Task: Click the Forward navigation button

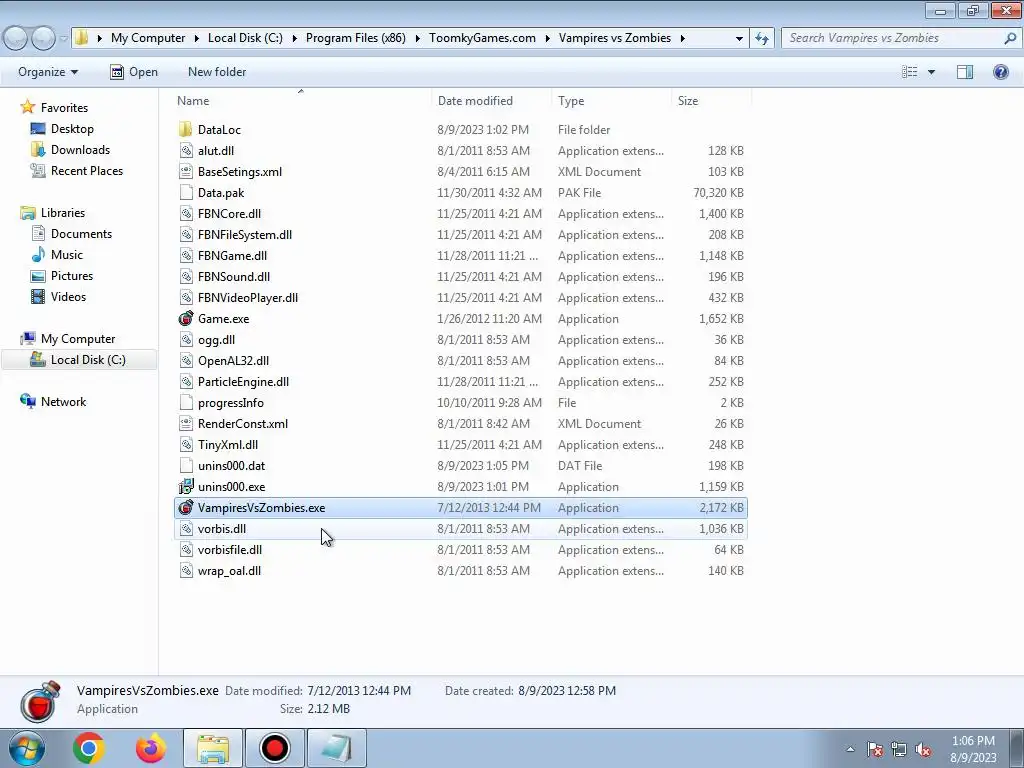Action: click(44, 39)
